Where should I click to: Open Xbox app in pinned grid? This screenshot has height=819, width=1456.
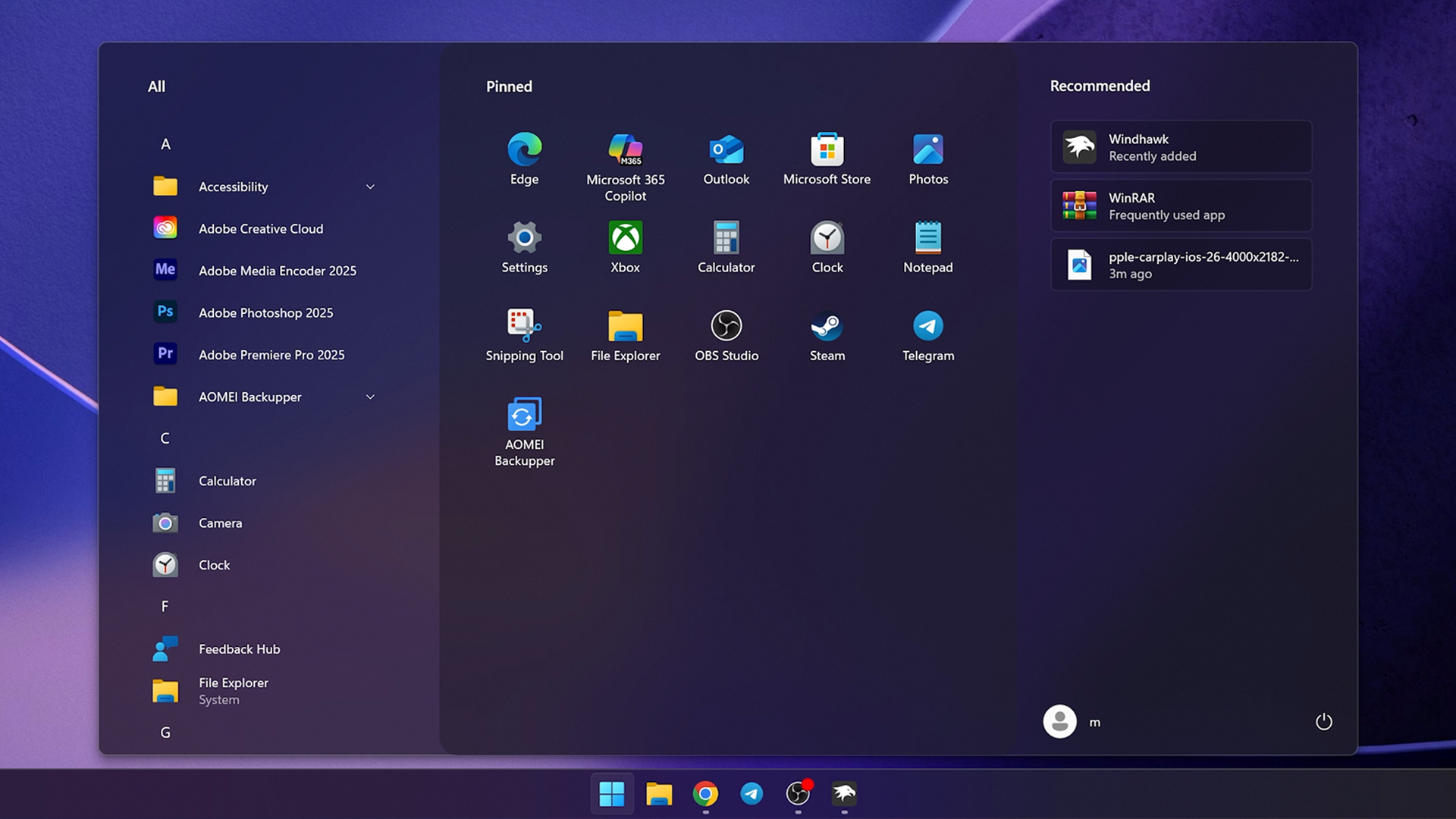pyautogui.click(x=625, y=247)
